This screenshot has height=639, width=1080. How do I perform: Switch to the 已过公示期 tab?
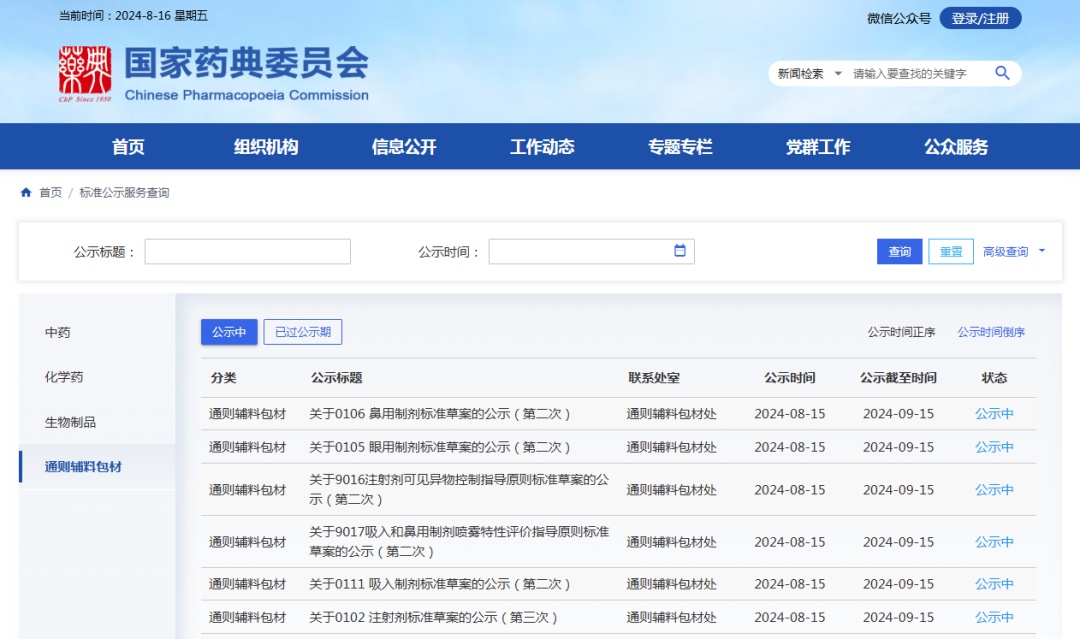pyautogui.click(x=303, y=332)
